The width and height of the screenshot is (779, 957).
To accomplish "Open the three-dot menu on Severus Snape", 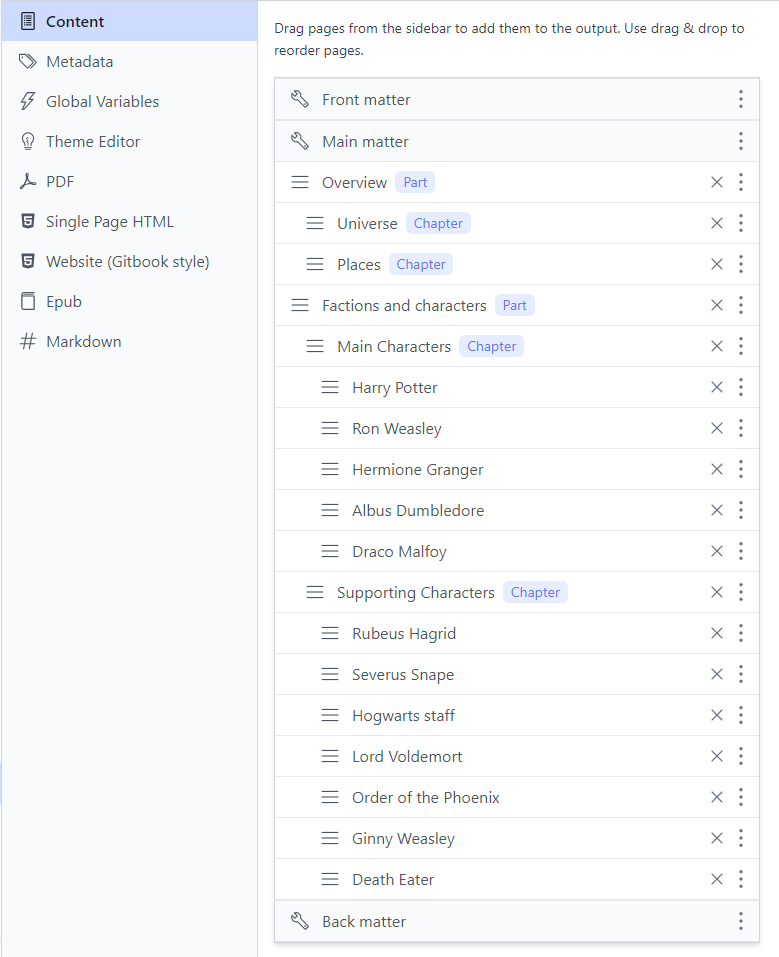I will (x=741, y=674).
